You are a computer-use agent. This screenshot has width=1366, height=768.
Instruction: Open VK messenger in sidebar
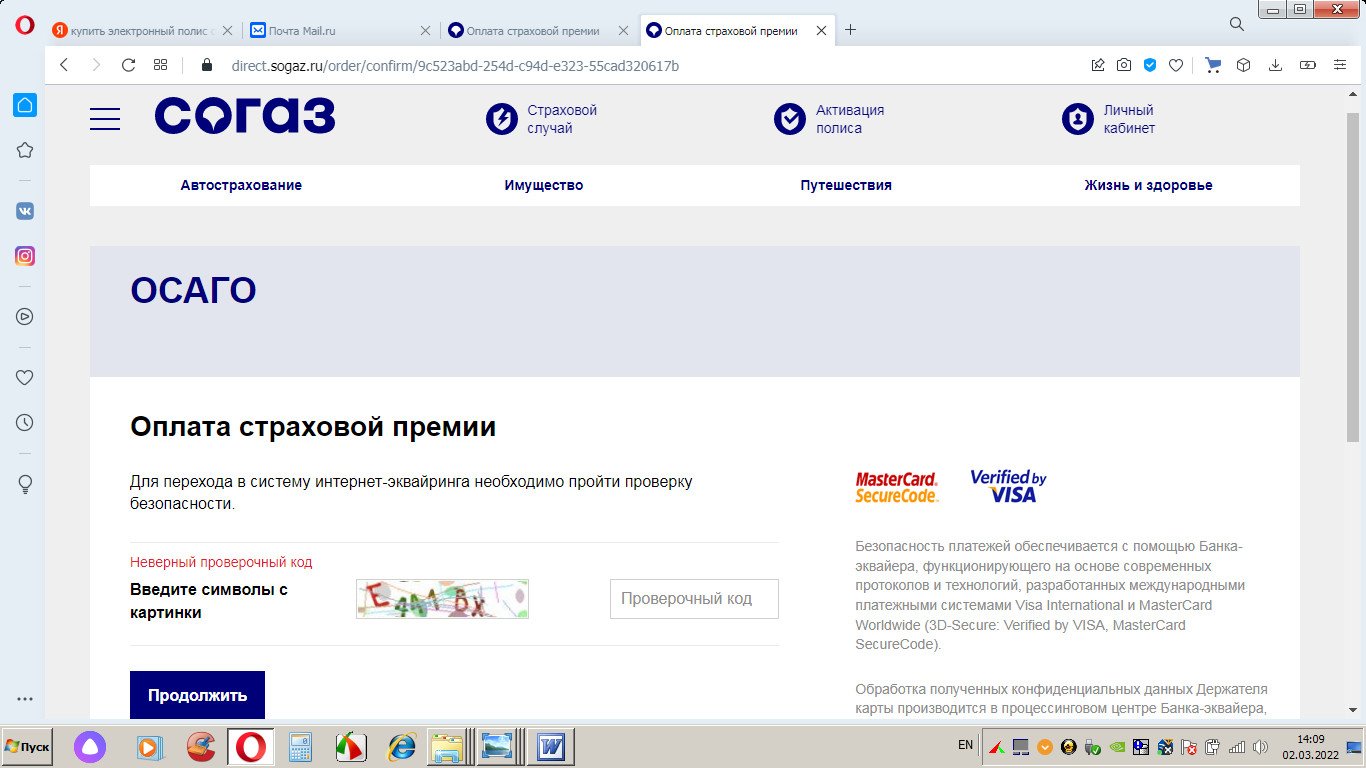coord(25,211)
